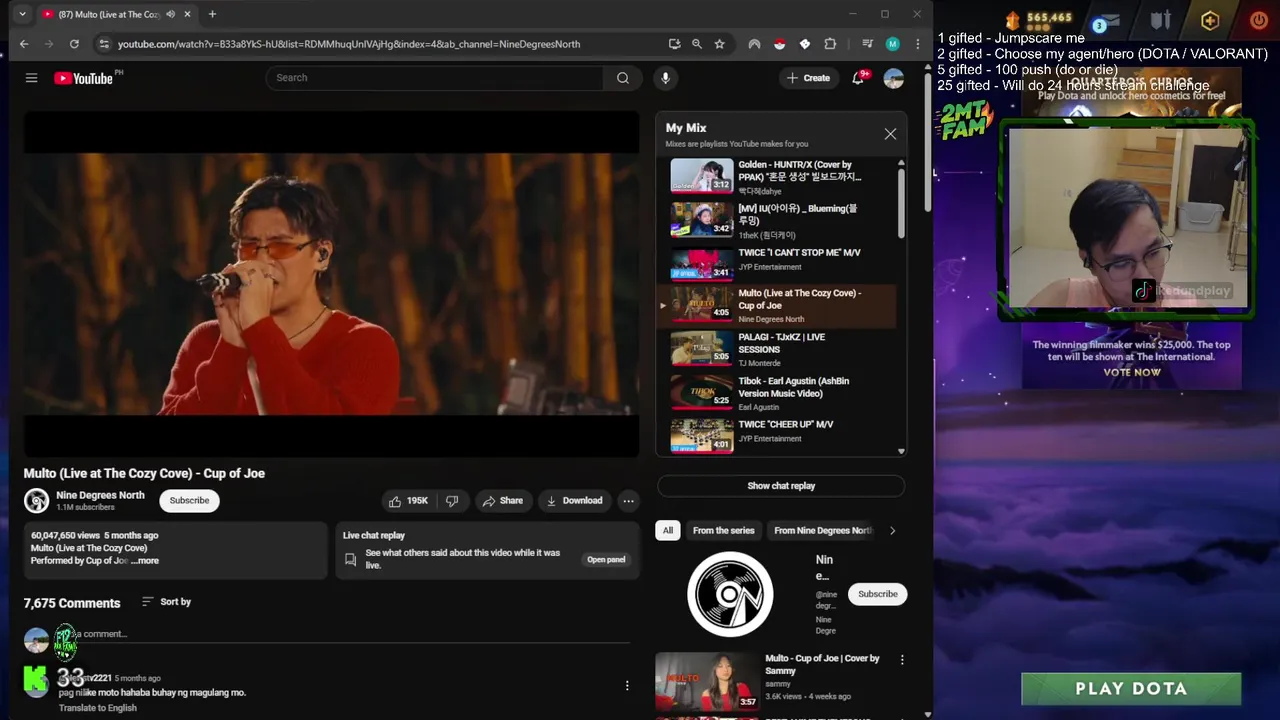
Task: Like the Multo video
Action: click(x=409, y=501)
